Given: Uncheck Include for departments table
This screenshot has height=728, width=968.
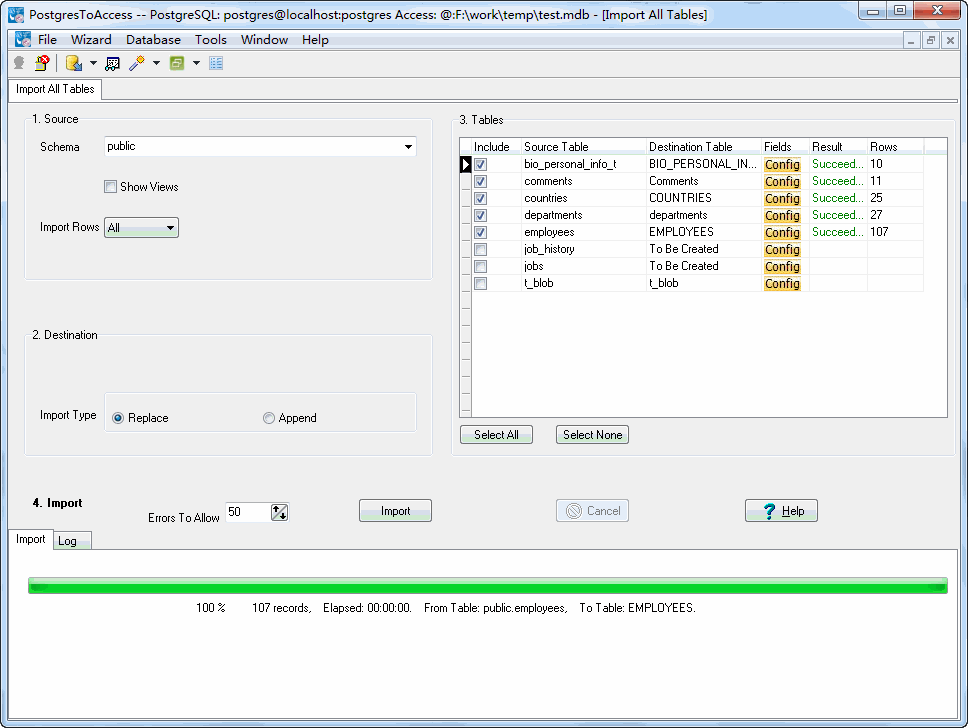Looking at the screenshot, I should 480,215.
